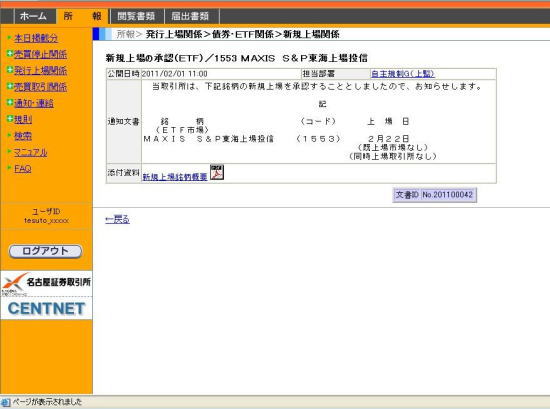The height and width of the screenshot is (409, 550).
Task: Open the 通知・連絡 sidebar link
Action: point(34,103)
